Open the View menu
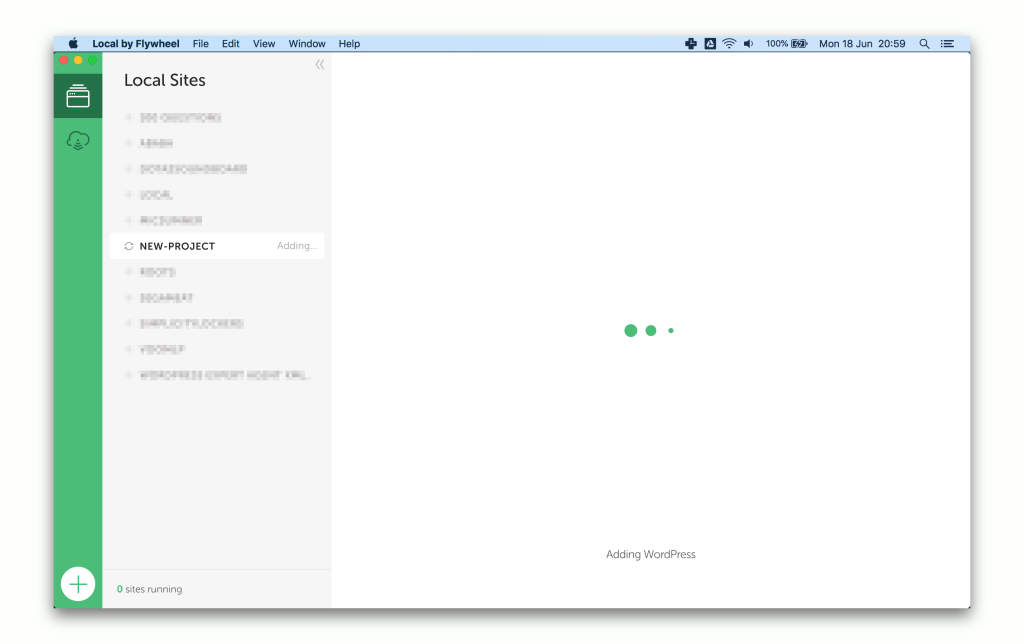The image size is (1024, 644). 264,44
